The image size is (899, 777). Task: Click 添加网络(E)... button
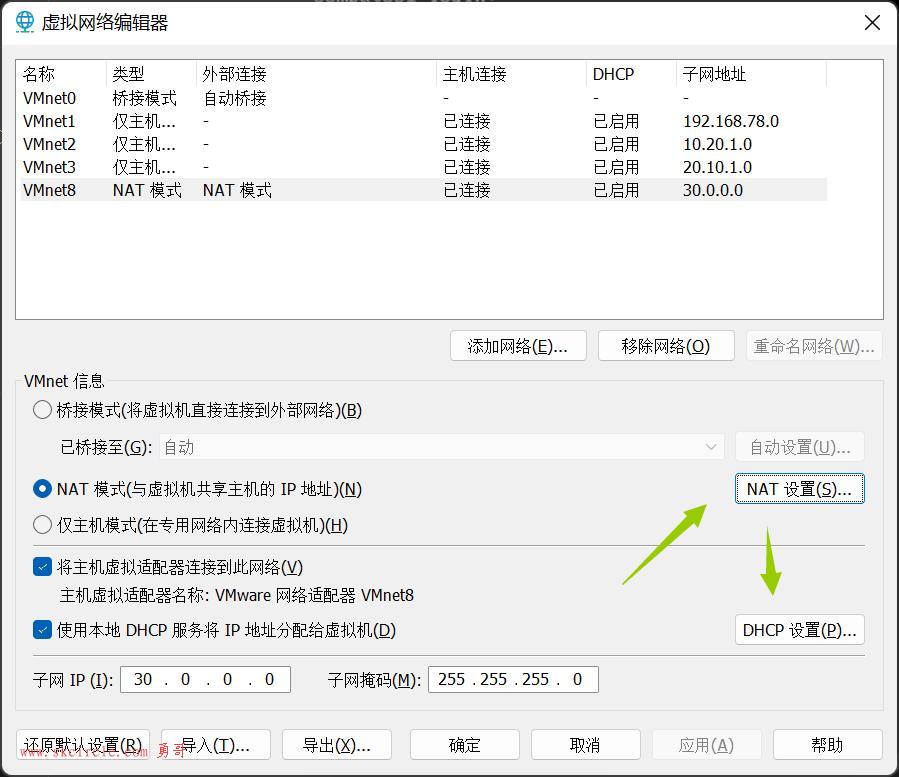(x=518, y=346)
